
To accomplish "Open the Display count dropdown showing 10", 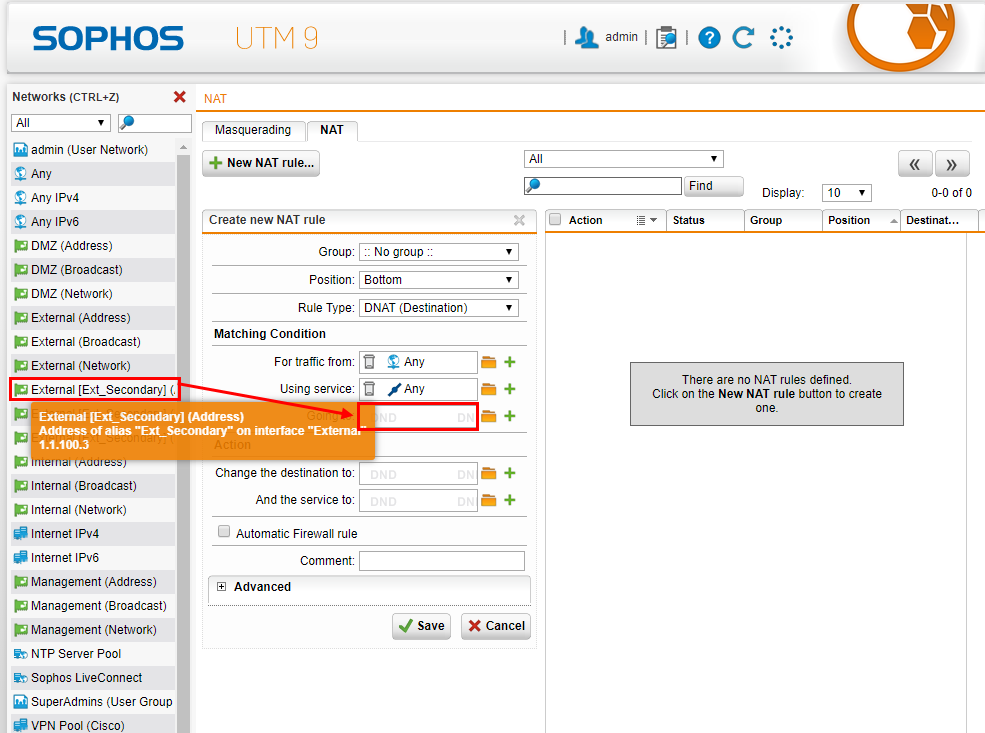I will 846,193.
